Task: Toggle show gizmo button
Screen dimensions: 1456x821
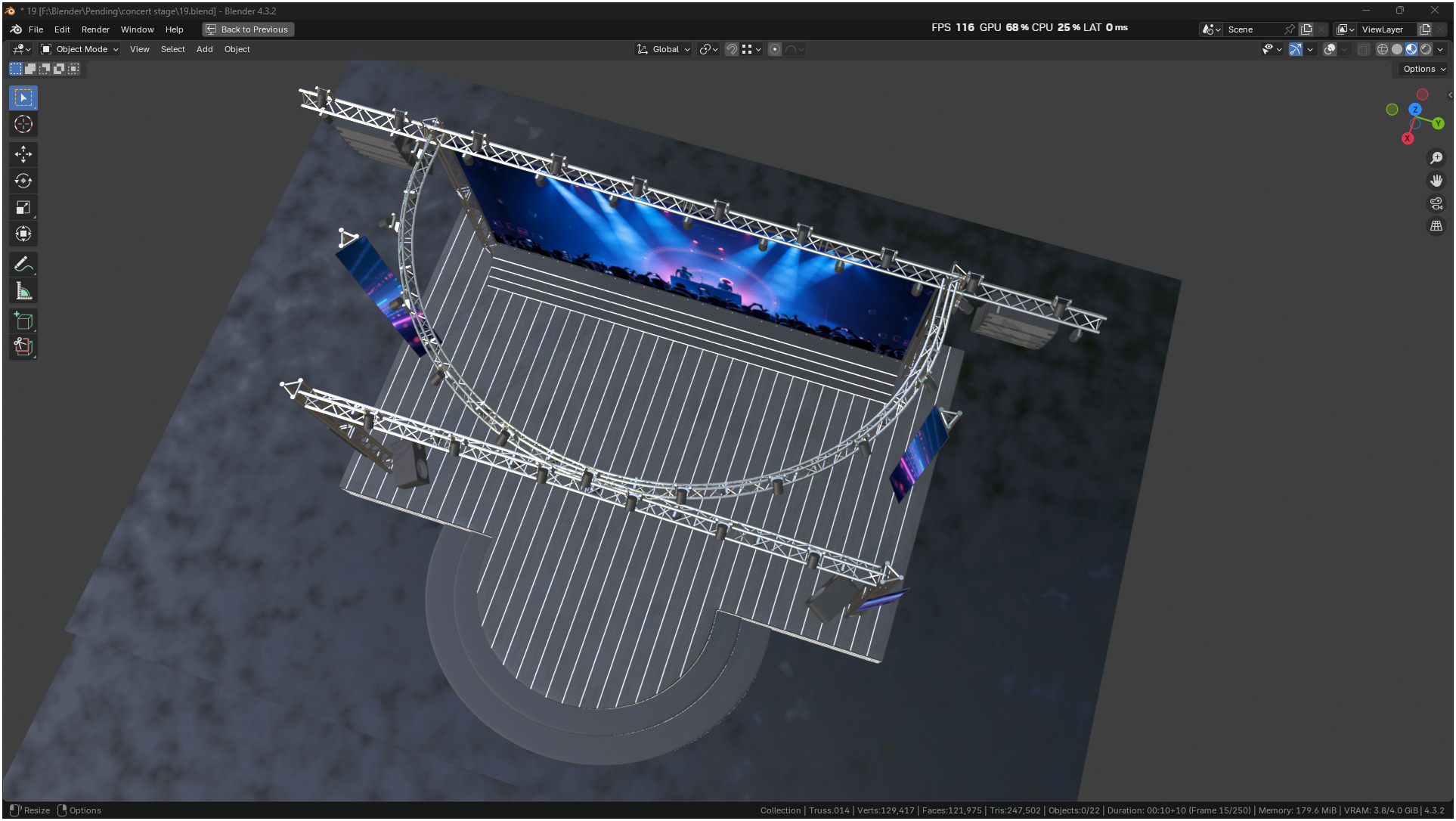Action: 1295,49
